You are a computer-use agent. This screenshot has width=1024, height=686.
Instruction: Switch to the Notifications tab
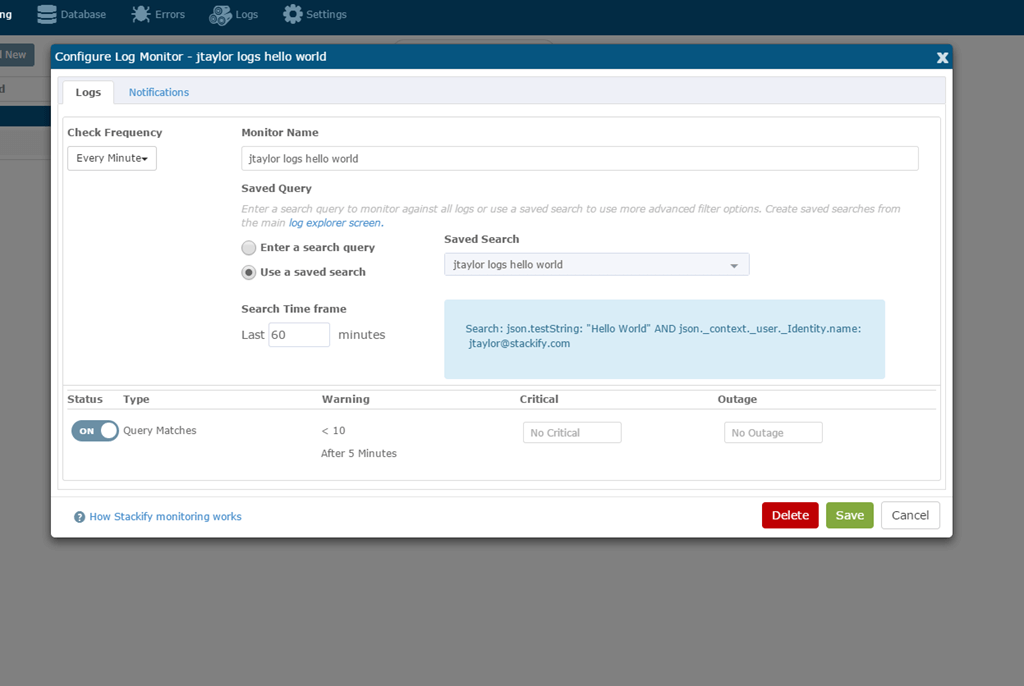[159, 92]
